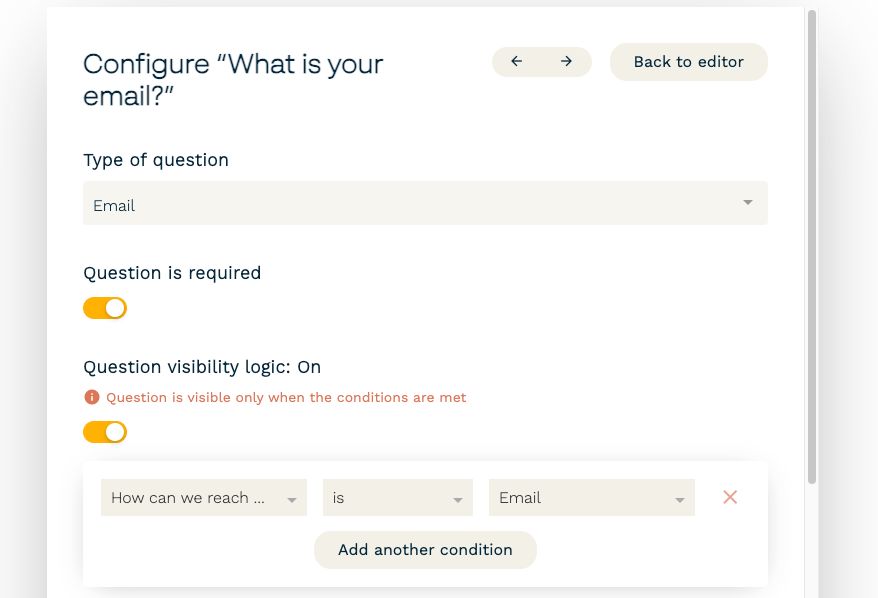Click caret on 'How can we reach' dropdown
Screen dimensions: 878x598
[x=292, y=499]
